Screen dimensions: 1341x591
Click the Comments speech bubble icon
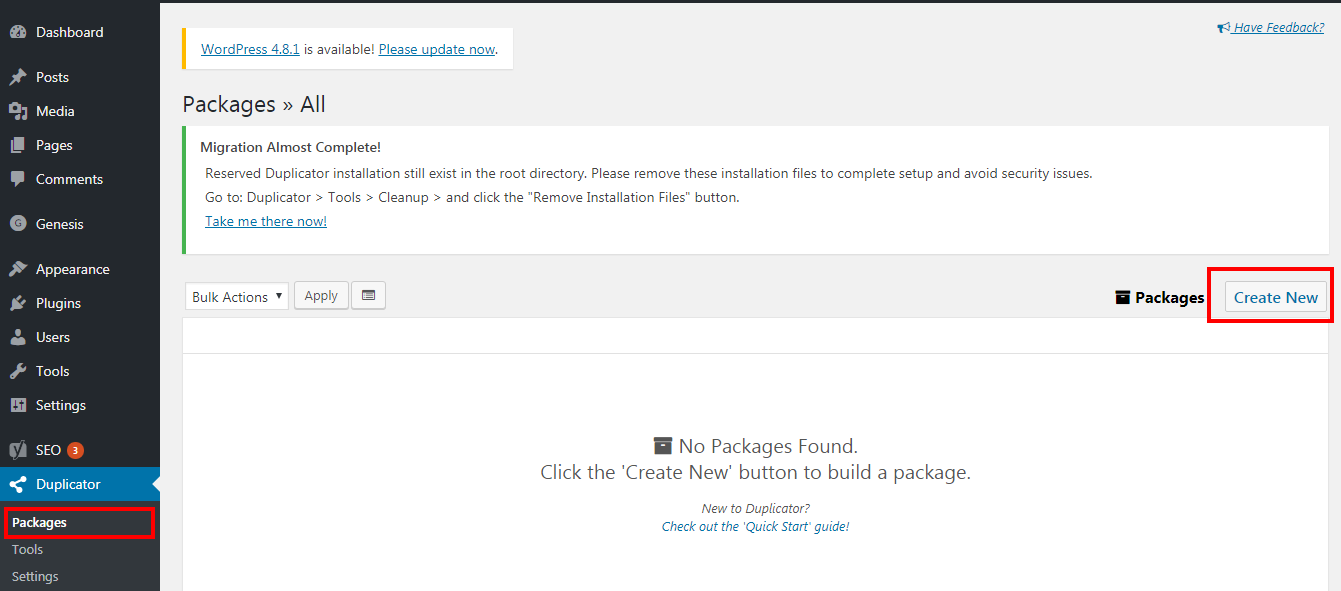click(x=18, y=179)
